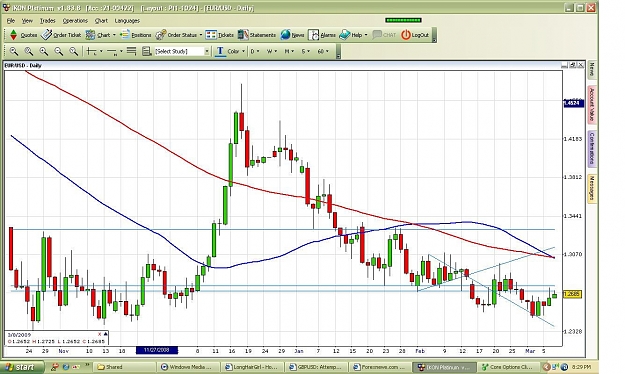Open the 5 minute timeframe dropdown
This screenshot has width=625, height=374.
click(305, 51)
